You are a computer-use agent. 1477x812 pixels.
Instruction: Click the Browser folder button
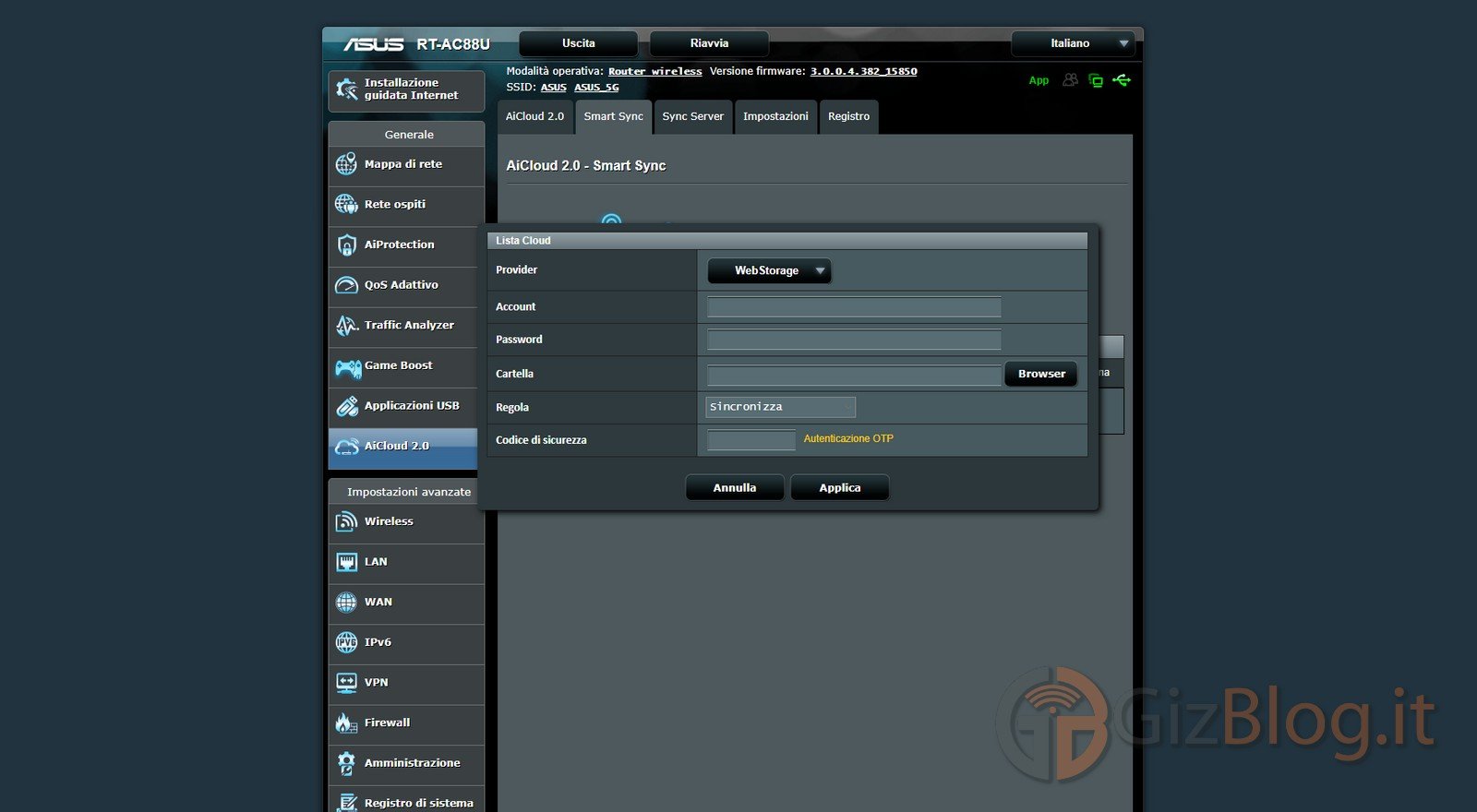[1041, 374]
